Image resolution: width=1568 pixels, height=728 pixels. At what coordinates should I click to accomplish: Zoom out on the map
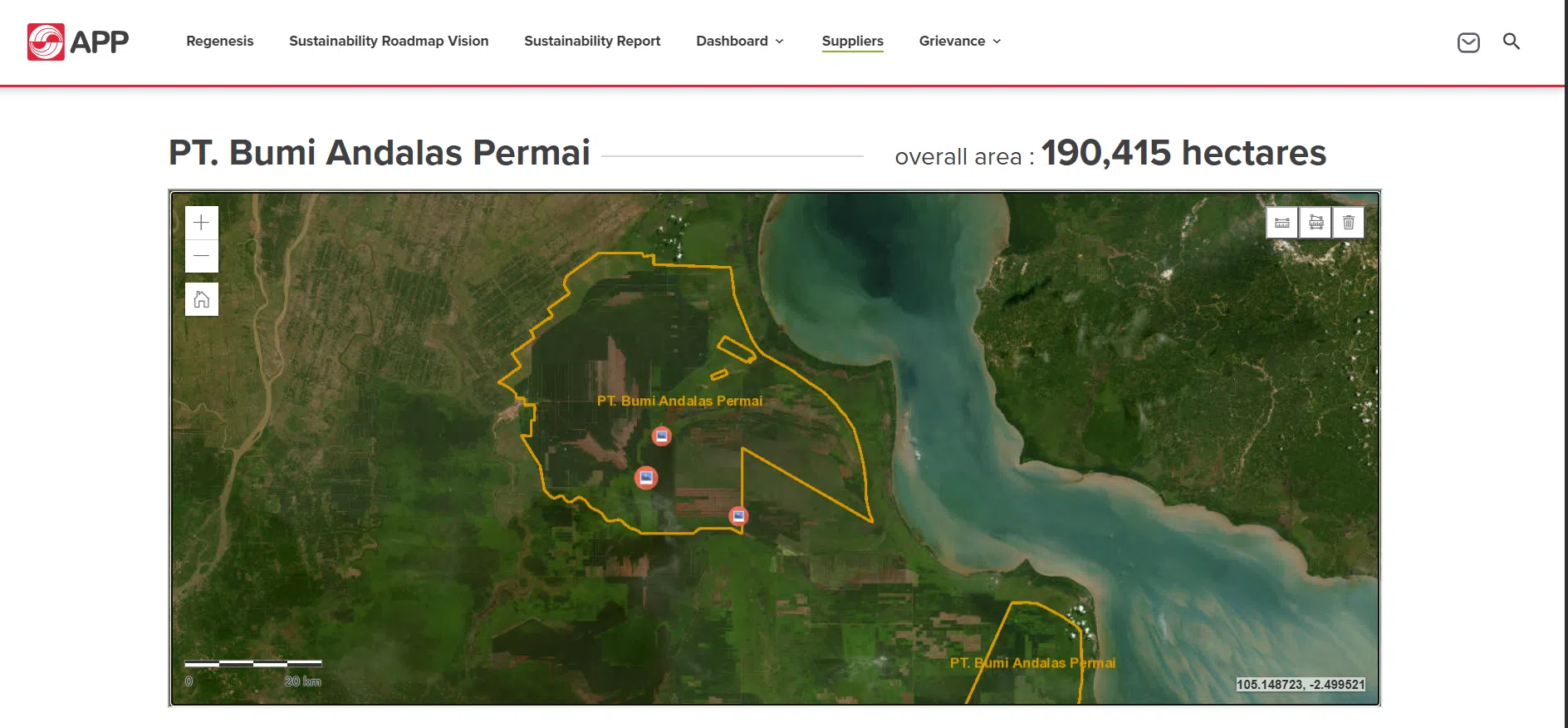tap(202, 256)
